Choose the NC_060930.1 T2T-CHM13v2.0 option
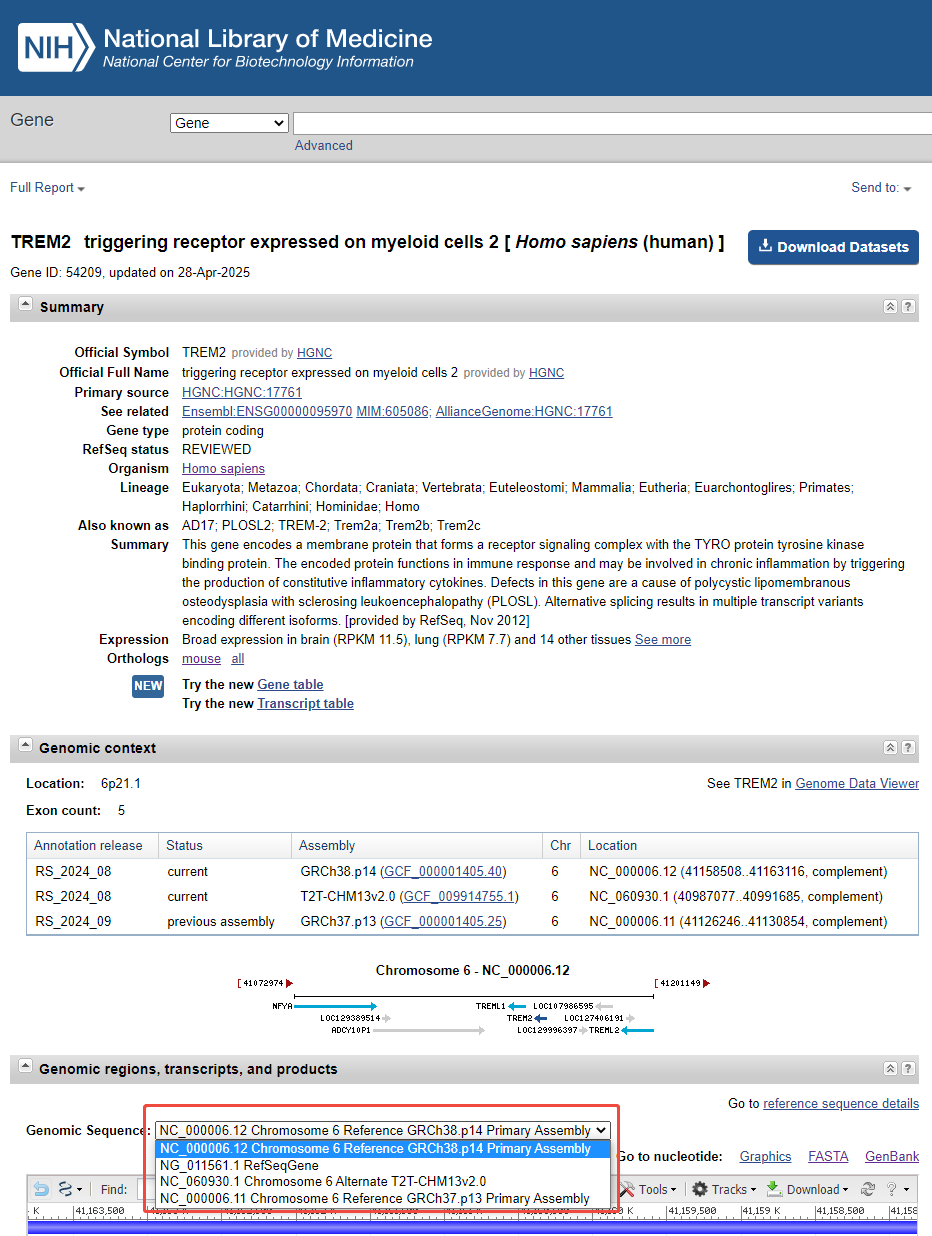Image resolution: width=932 pixels, height=1236 pixels. pos(323,1182)
